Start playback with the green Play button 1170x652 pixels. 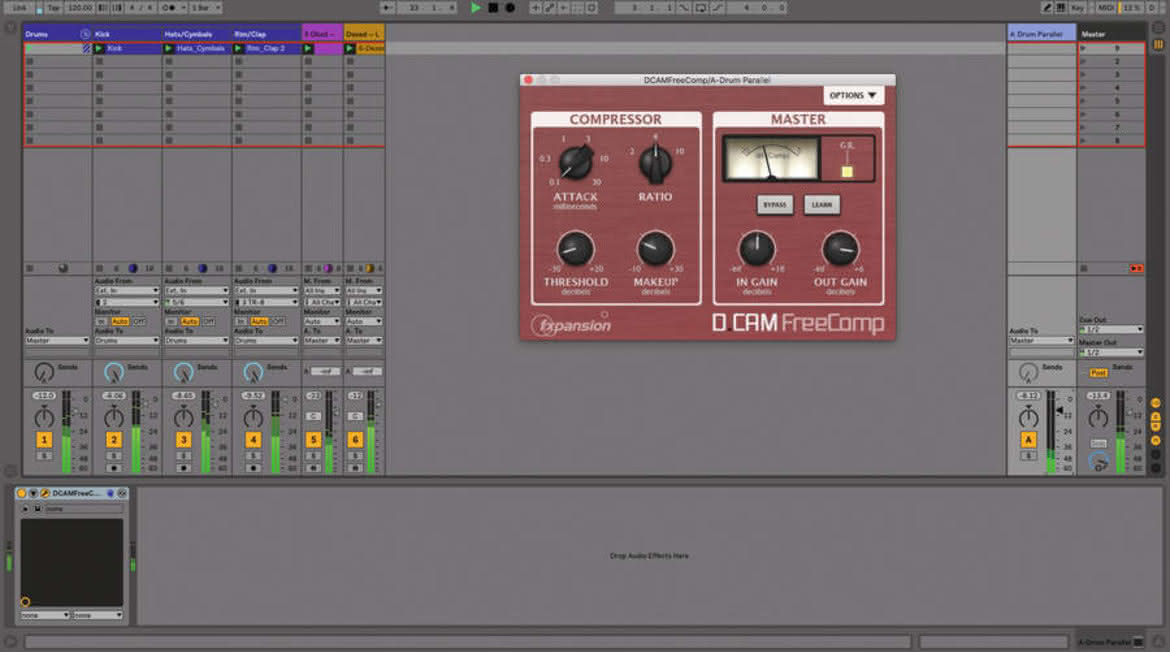[475, 7]
